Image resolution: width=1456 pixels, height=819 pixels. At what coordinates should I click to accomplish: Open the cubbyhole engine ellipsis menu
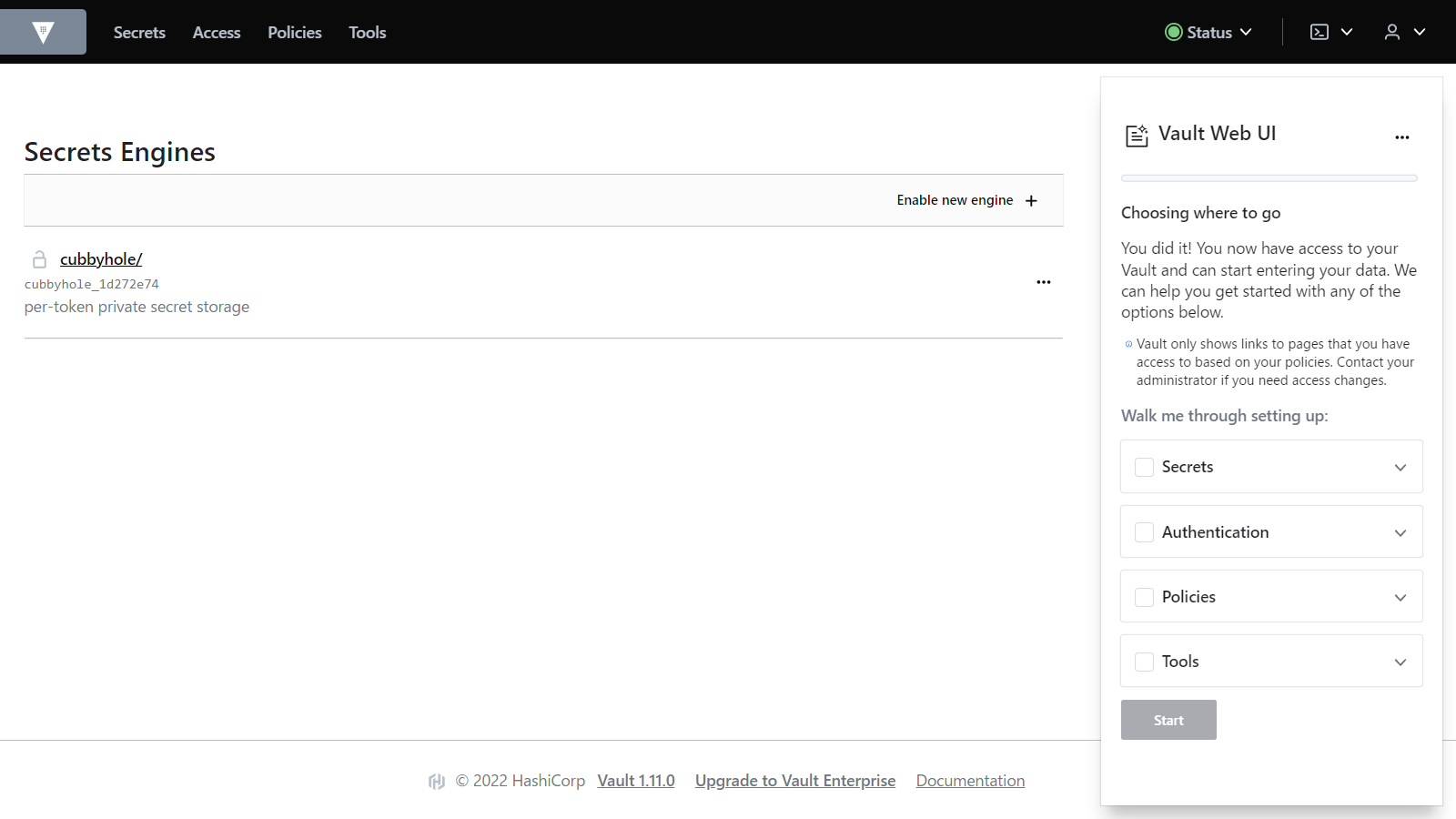click(x=1043, y=282)
